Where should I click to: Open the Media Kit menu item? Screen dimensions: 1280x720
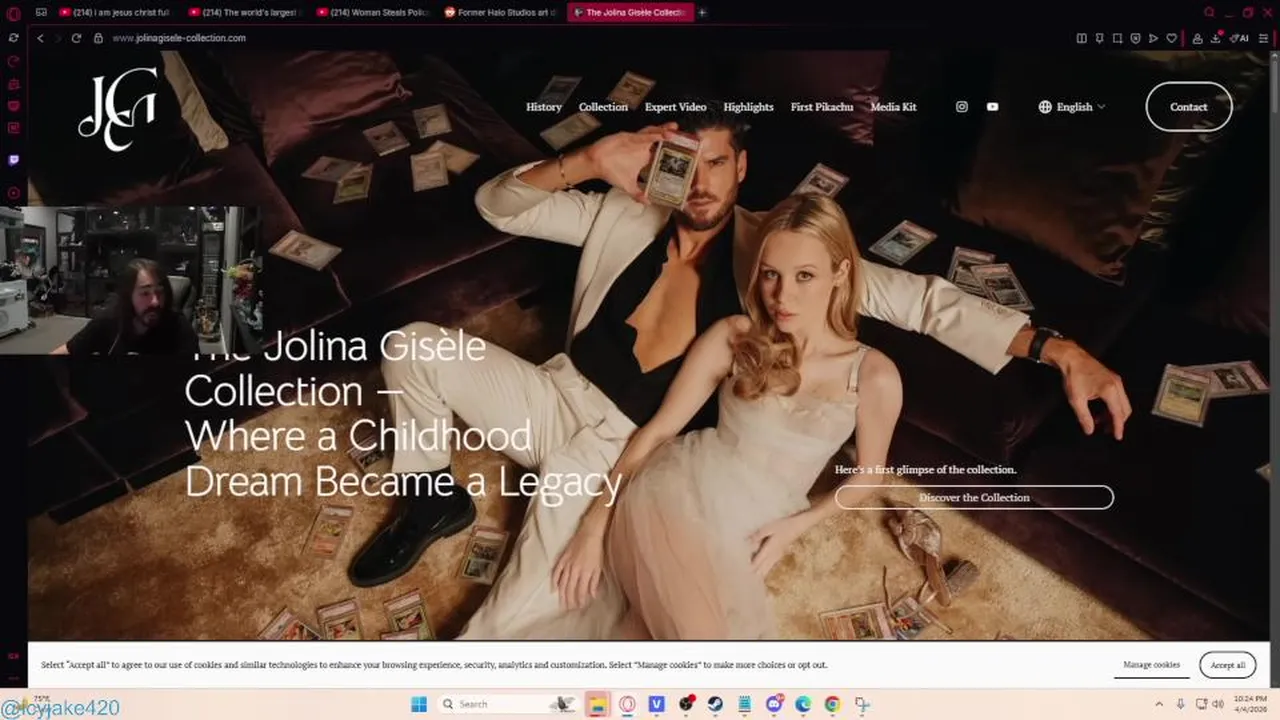(x=893, y=107)
